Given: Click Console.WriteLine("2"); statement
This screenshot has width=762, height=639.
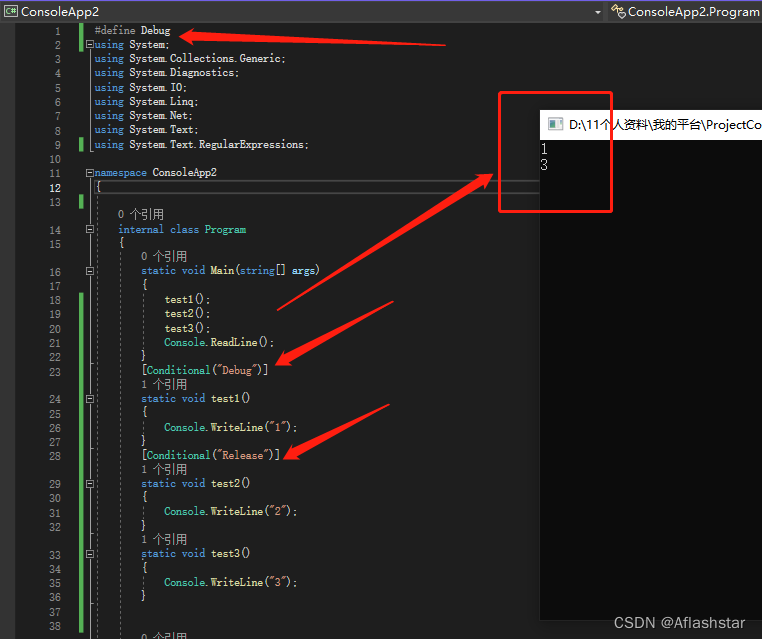Looking at the screenshot, I should 230,512.
